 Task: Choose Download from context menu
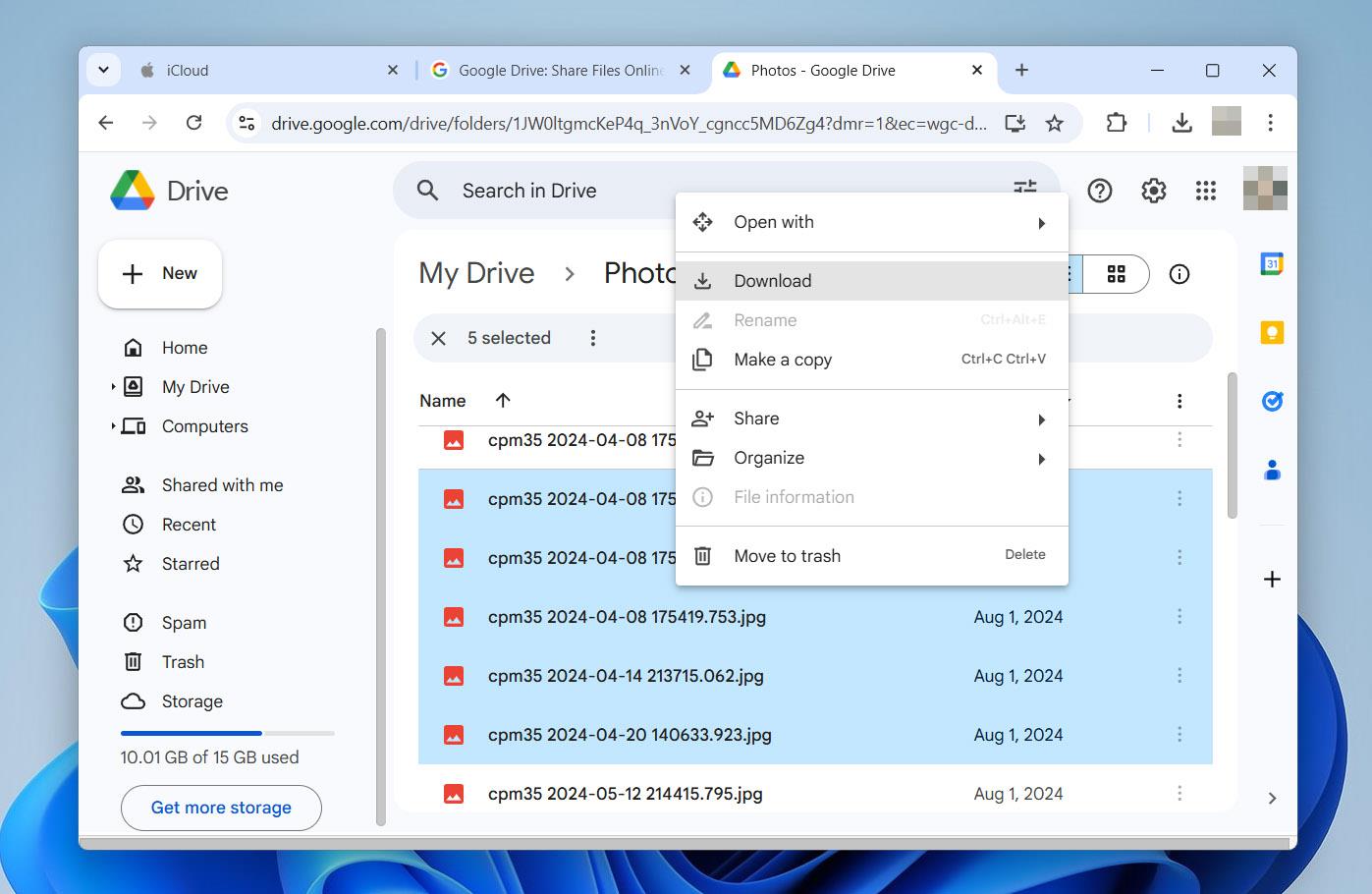[872, 281]
